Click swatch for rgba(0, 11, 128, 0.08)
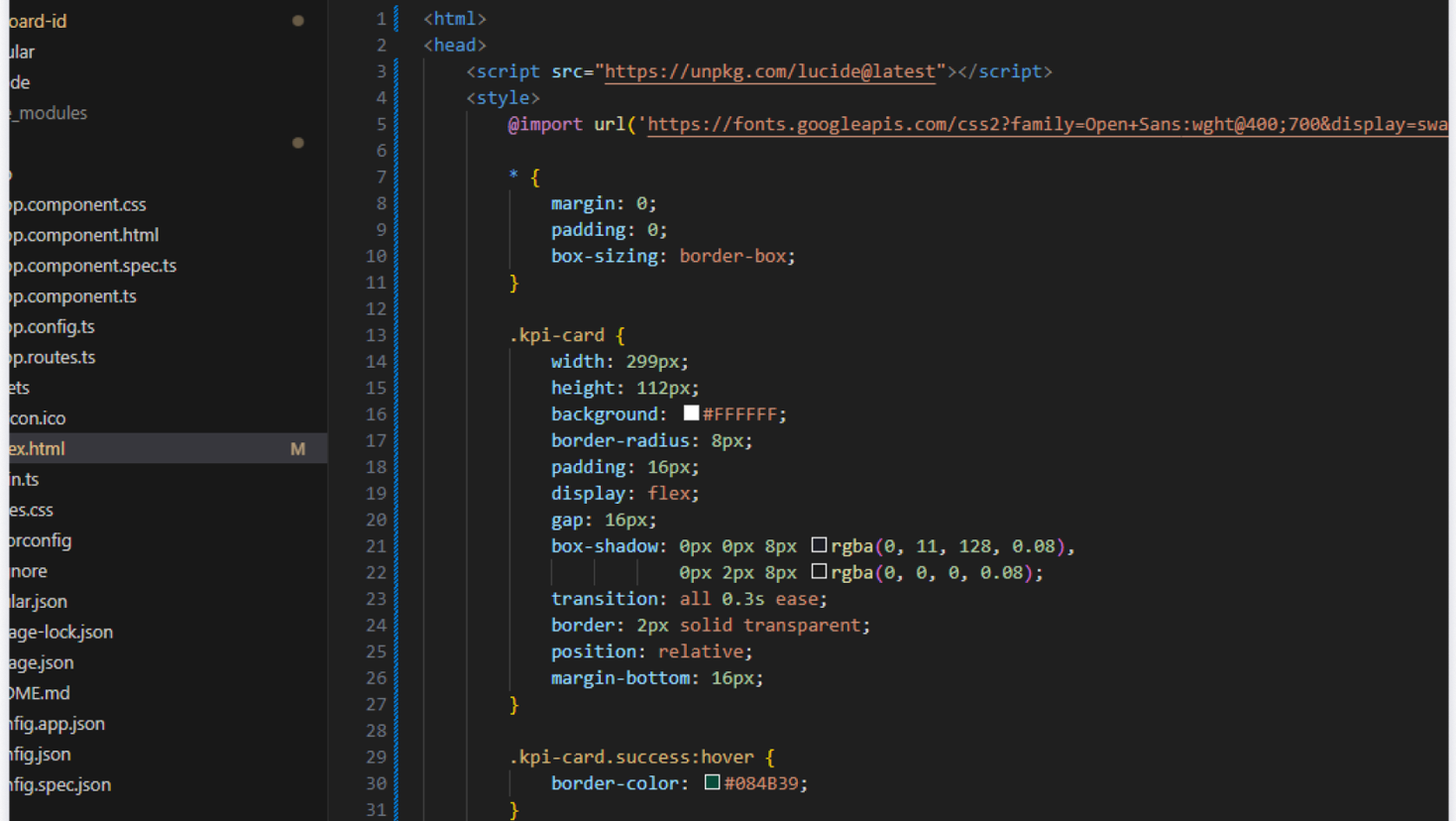1456x821 pixels. pos(819,545)
